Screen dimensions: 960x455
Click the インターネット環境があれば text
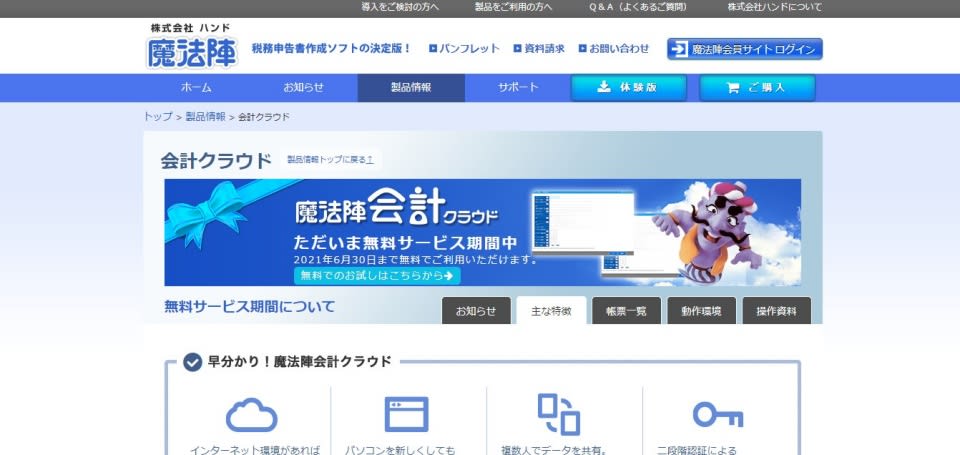click(255, 450)
